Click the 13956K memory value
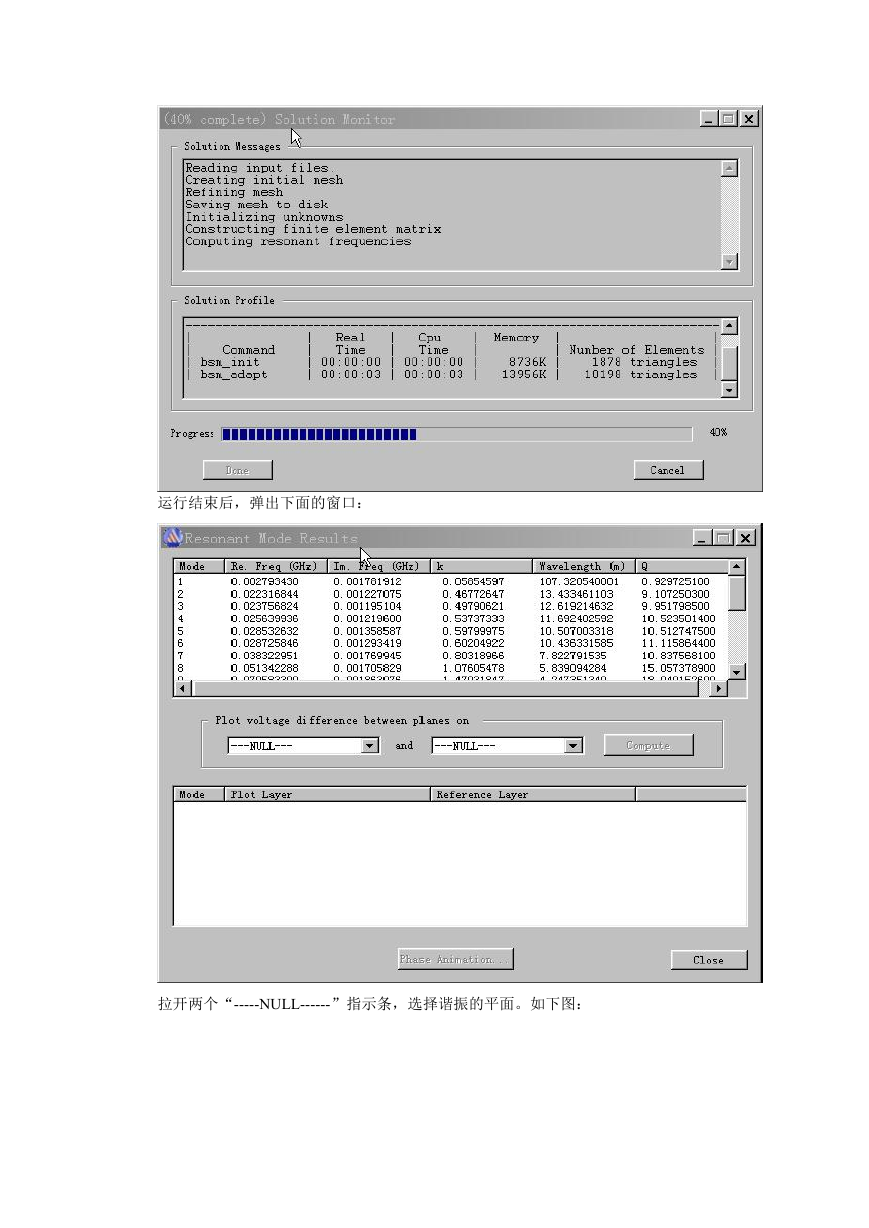The width and height of the screenshot is (869, 1228). (523, 374)
